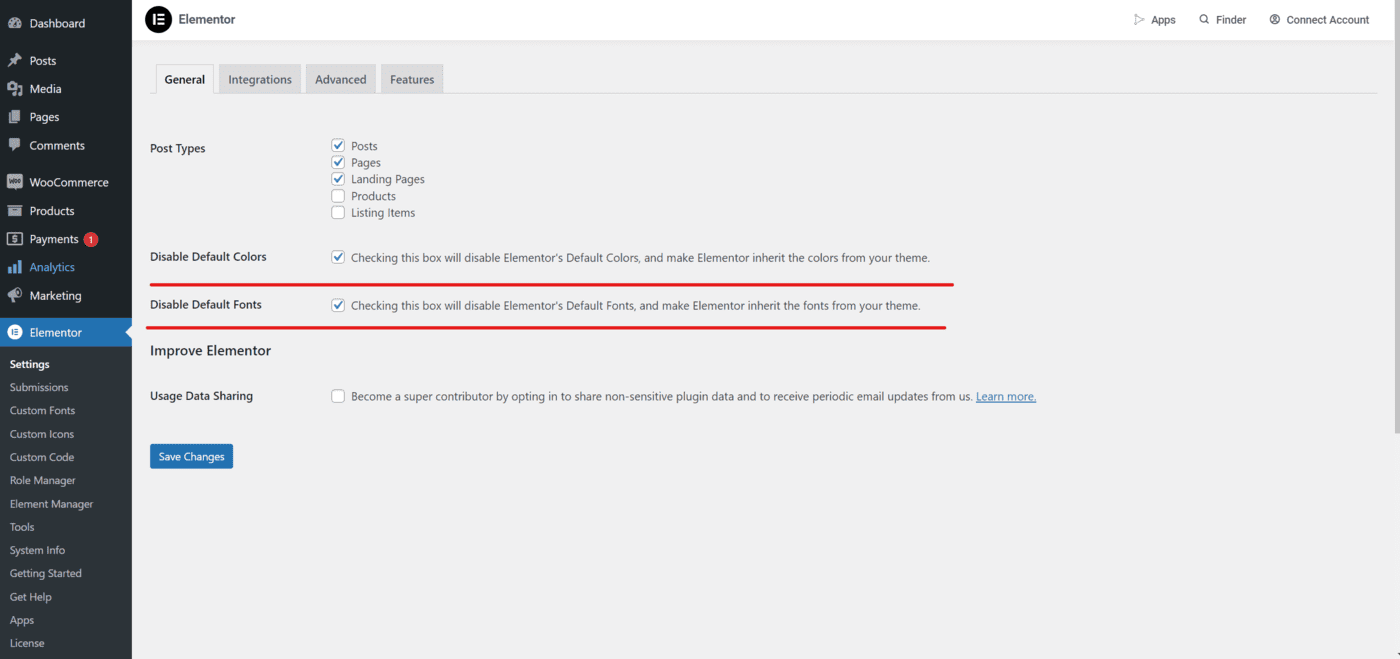Open the Dashboard icon in sidebar

15,23
